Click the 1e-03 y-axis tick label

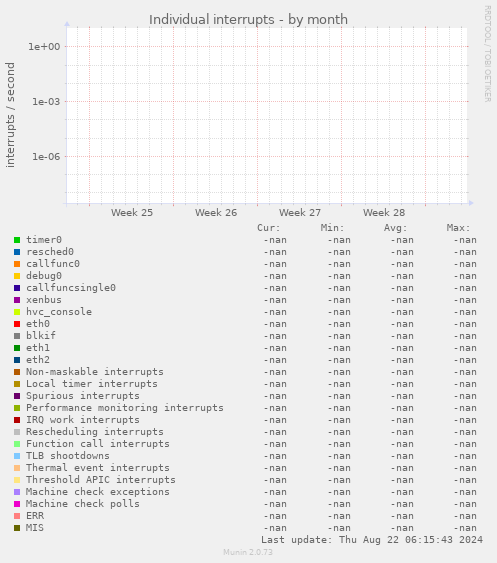click(x=46, y=102)
